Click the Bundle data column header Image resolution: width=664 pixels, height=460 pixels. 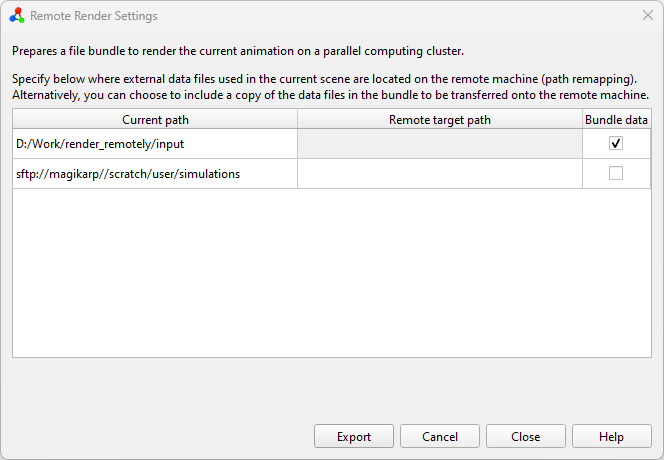pyautogui.click(x=616, y=120)
